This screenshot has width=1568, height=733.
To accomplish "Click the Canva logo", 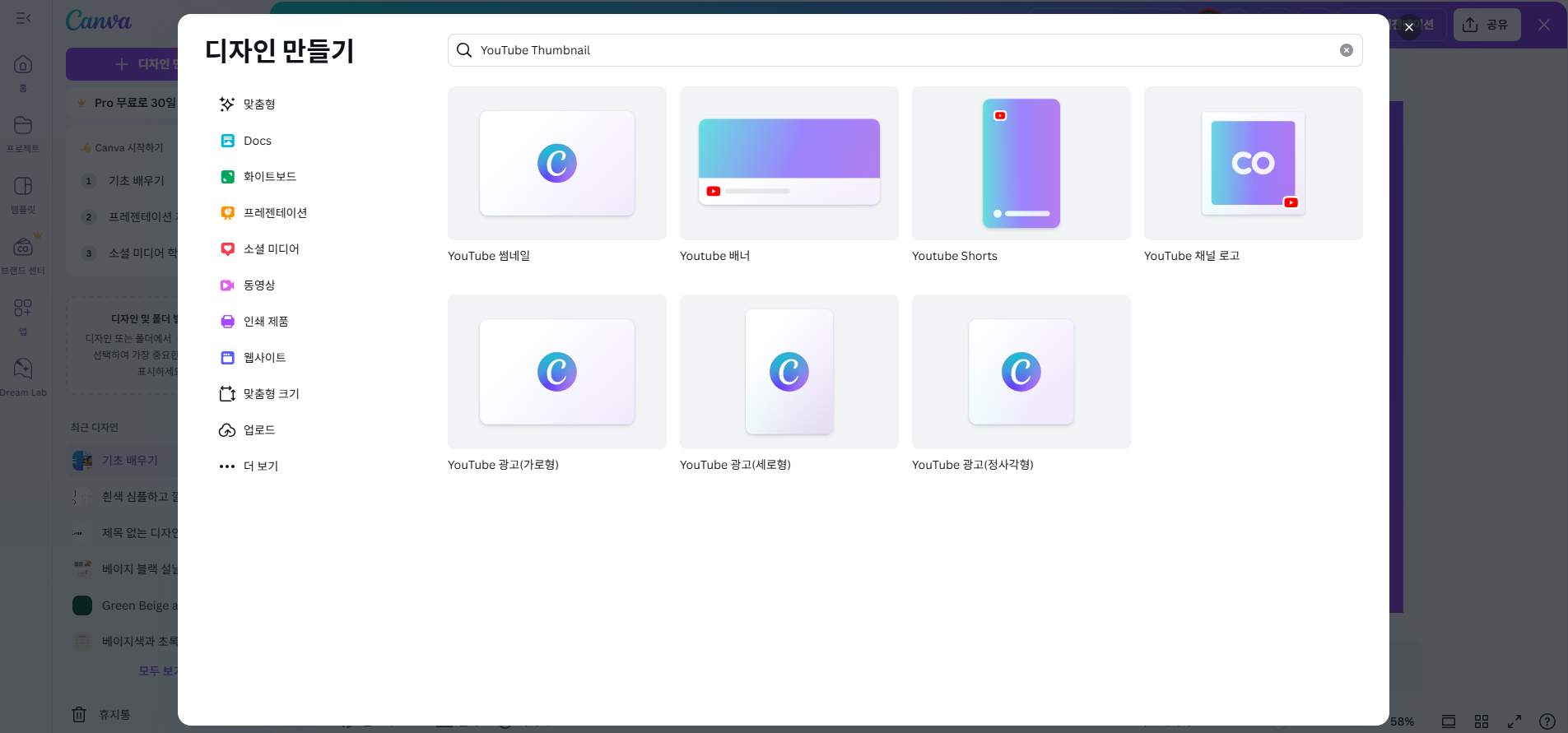I will (x=99, y=21).
